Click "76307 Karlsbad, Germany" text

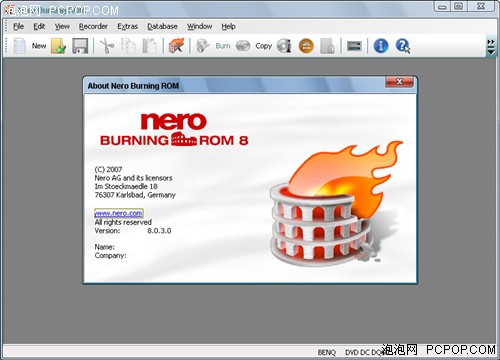[x=135, y=195]
